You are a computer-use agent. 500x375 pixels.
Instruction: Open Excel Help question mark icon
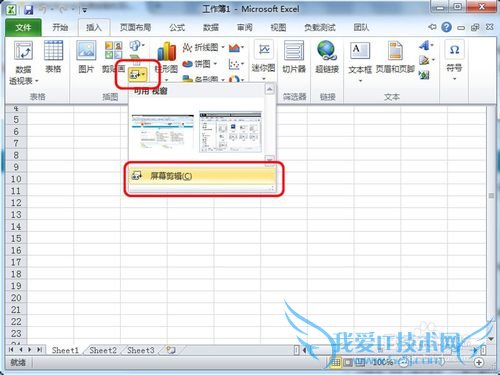click(x=446, y=27)
